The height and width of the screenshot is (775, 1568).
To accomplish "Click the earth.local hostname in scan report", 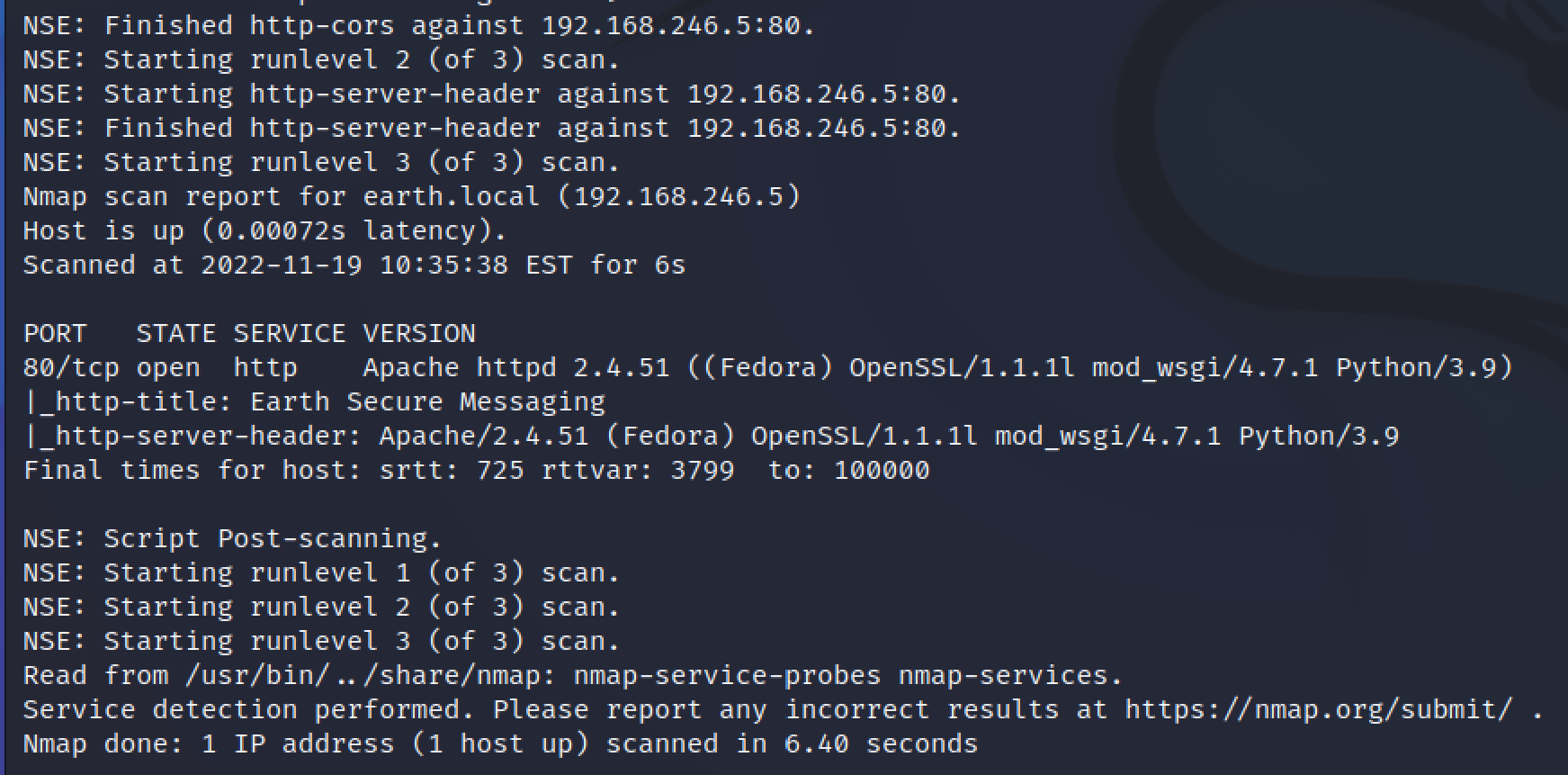I will 451,196.
